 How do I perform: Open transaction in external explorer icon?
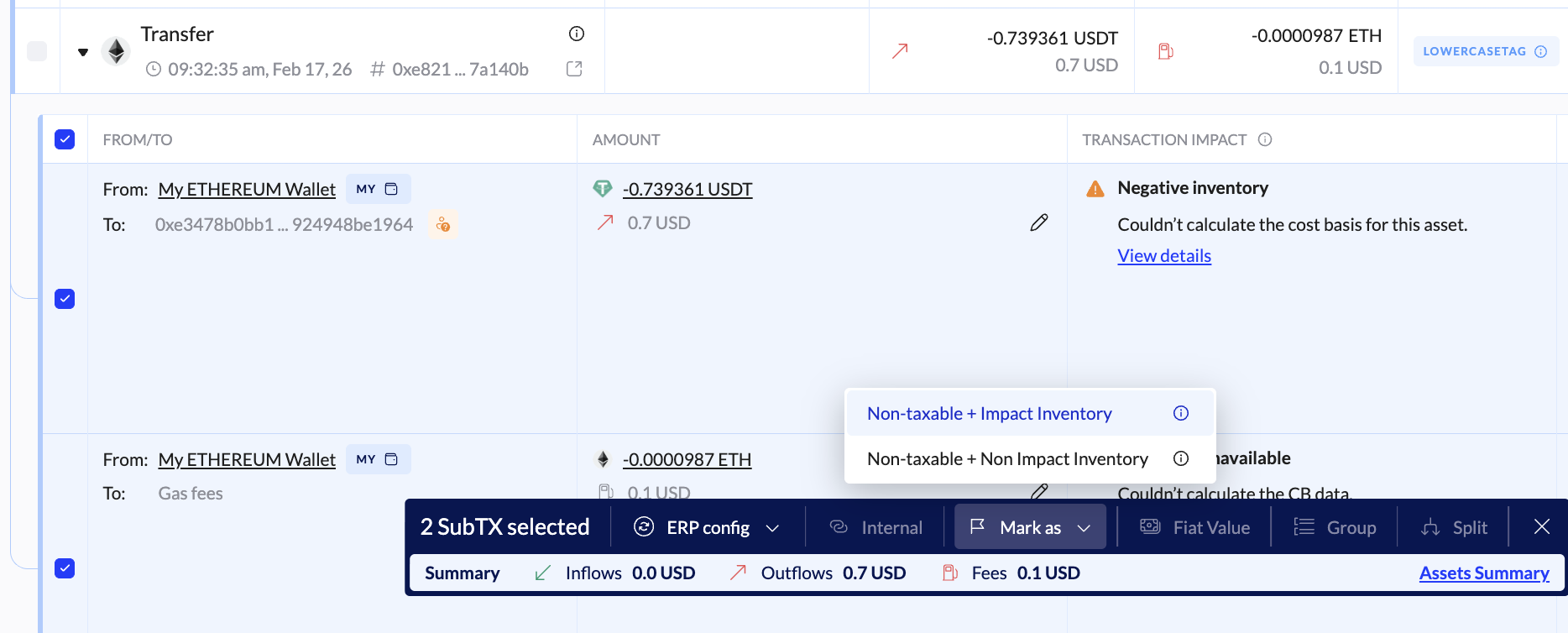click(x=574, y=69)
